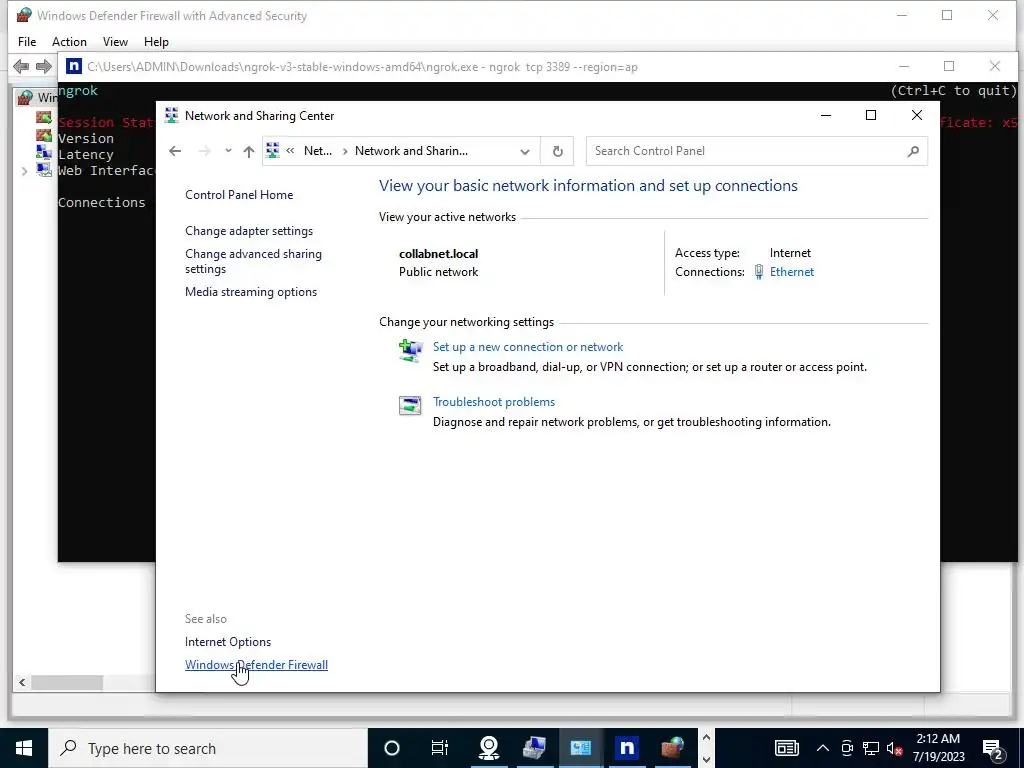
Task: Open the webcam app on the taskbar
Action: pyautogui.click(x=488, y=748)
